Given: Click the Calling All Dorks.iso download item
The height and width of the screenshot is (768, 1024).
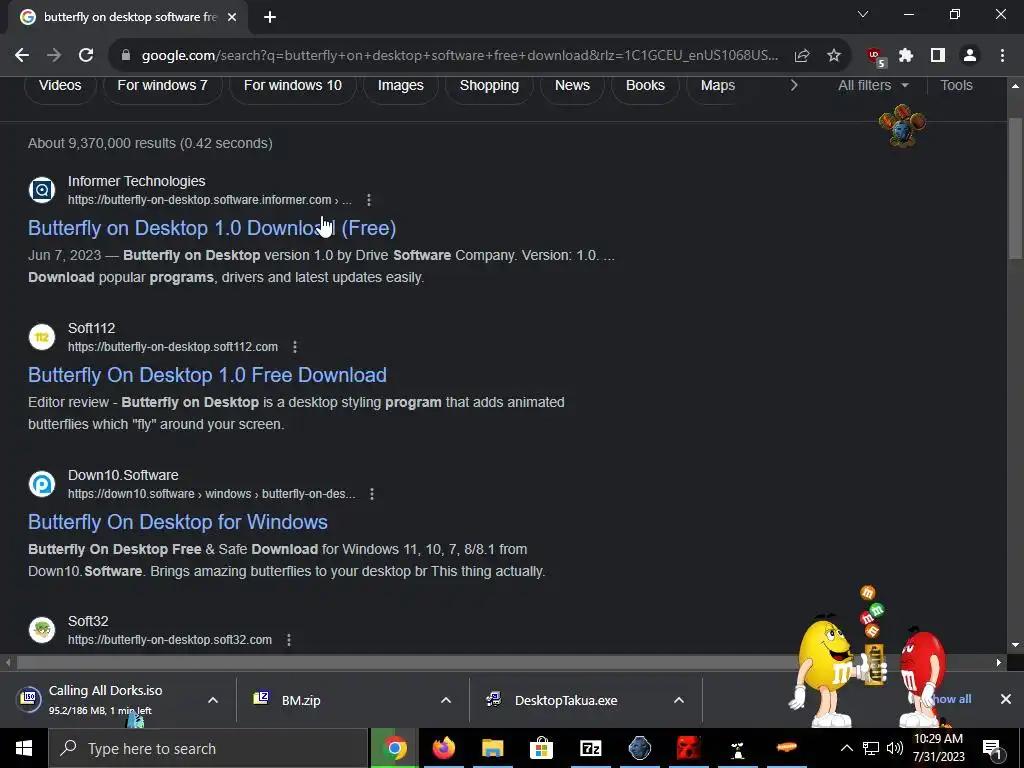Looking at the screenshot, I should [104, 699].
